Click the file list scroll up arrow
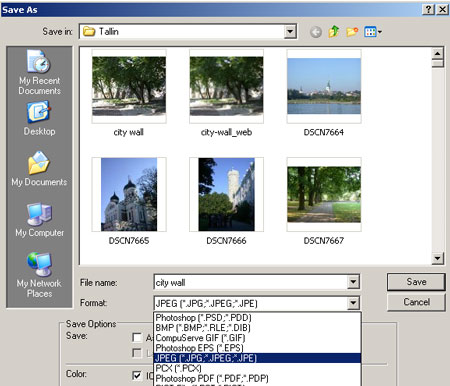 437,53
